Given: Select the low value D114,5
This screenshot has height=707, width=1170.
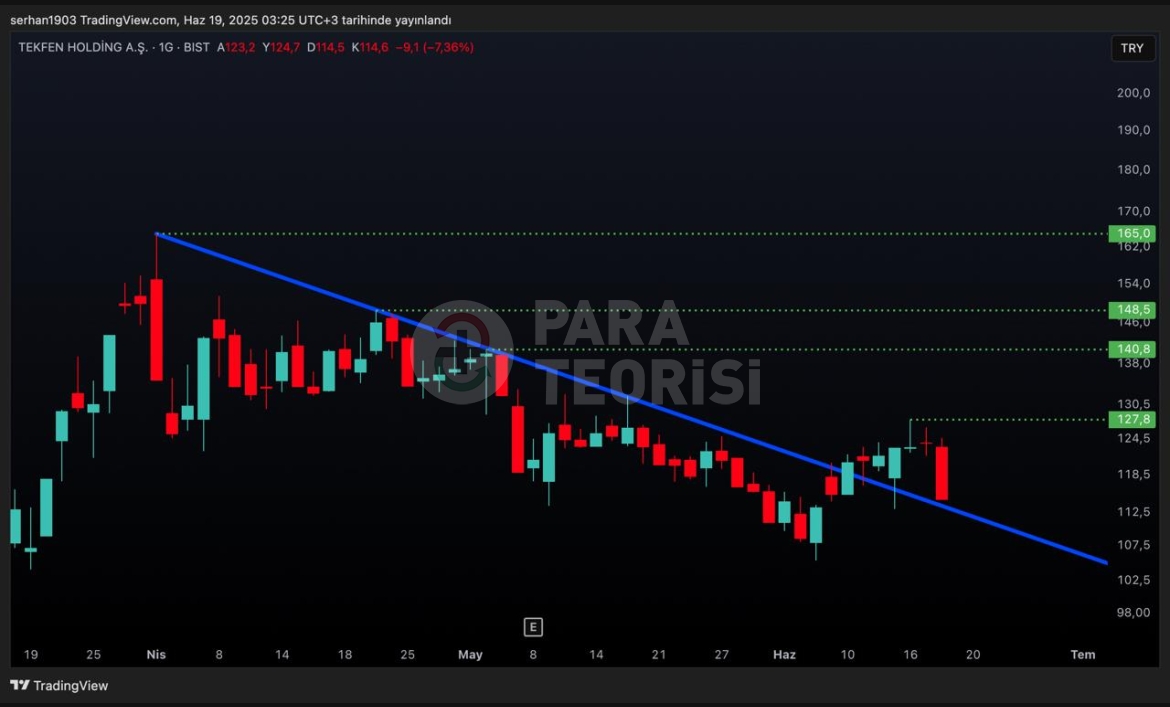Looking at the screenshot, I should [x=325, y=47].
